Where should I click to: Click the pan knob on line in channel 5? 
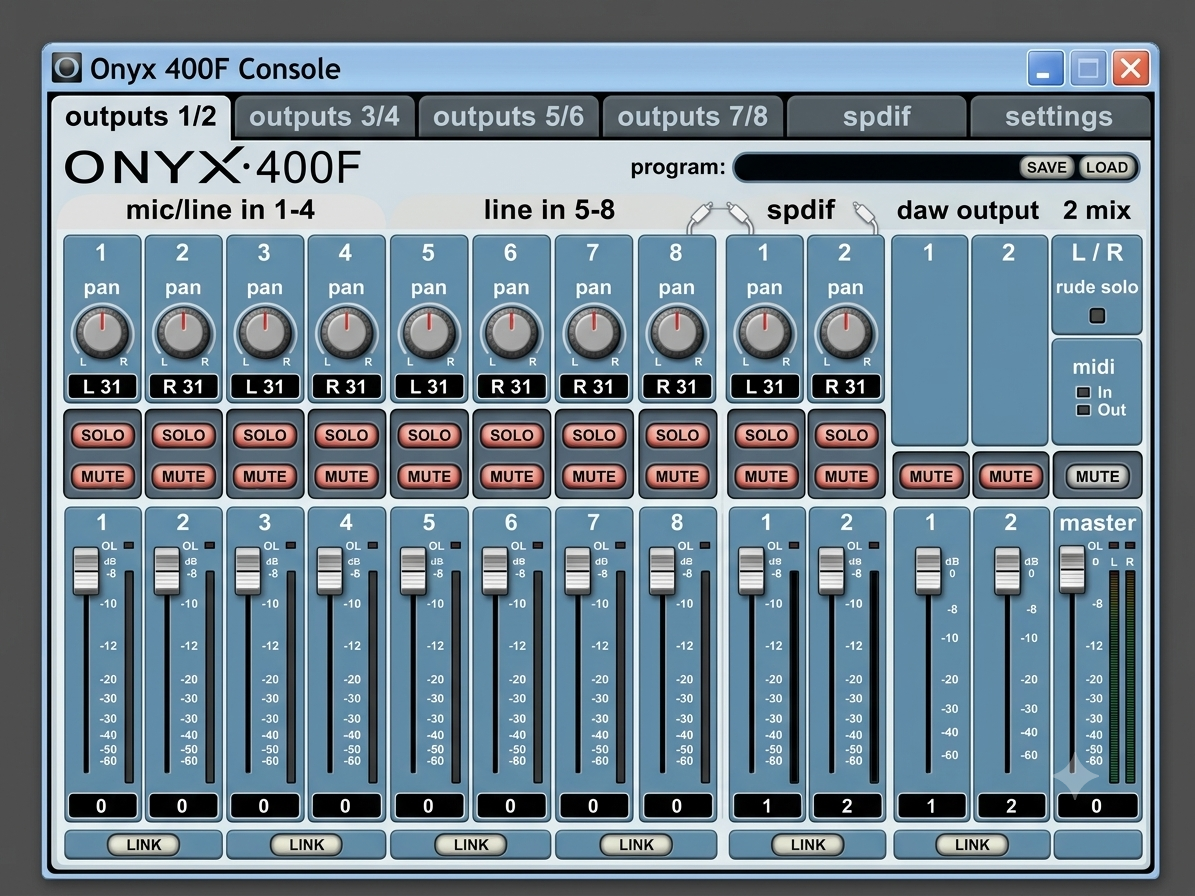[429, 334]
